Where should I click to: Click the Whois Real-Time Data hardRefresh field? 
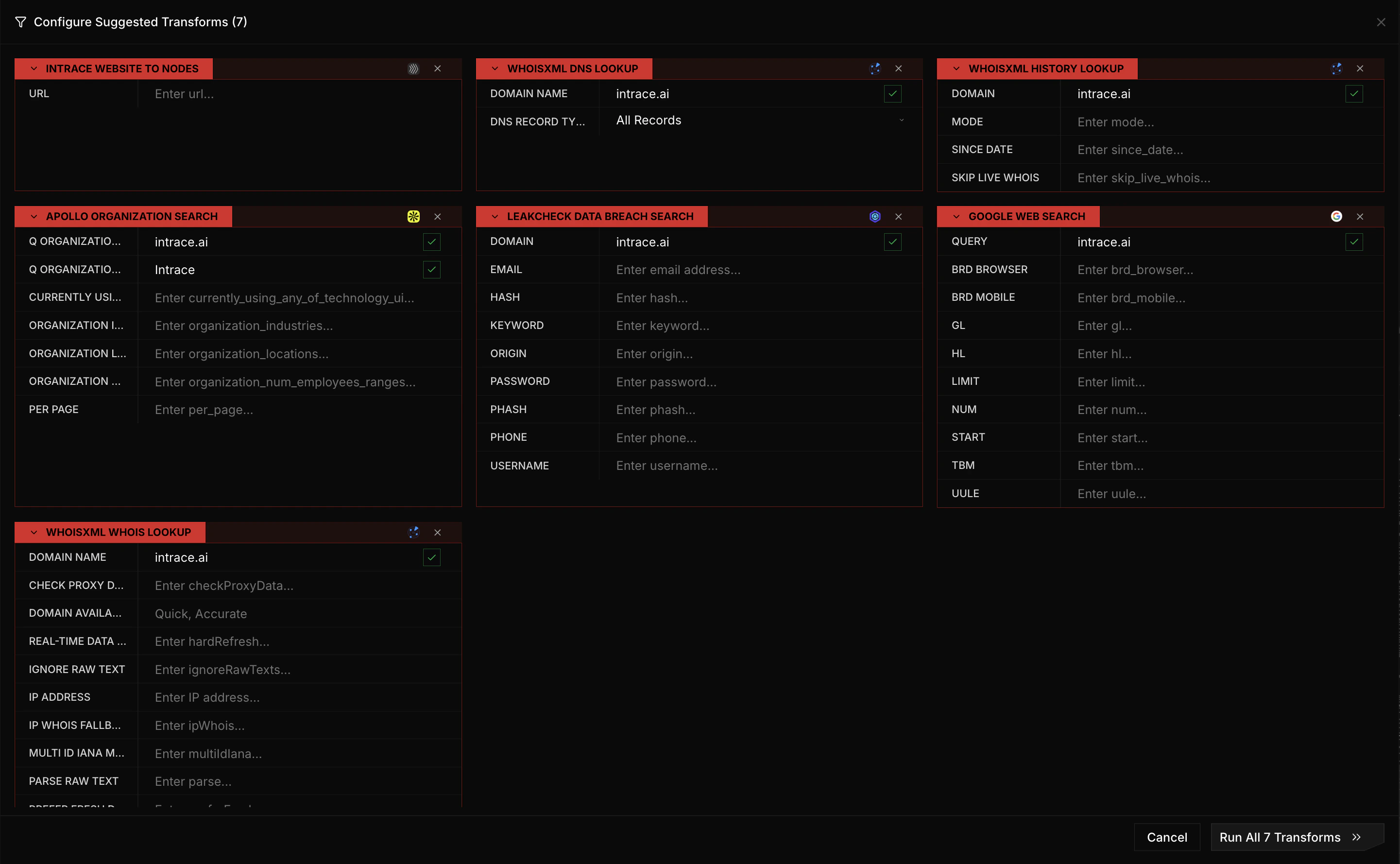(299, 642)
